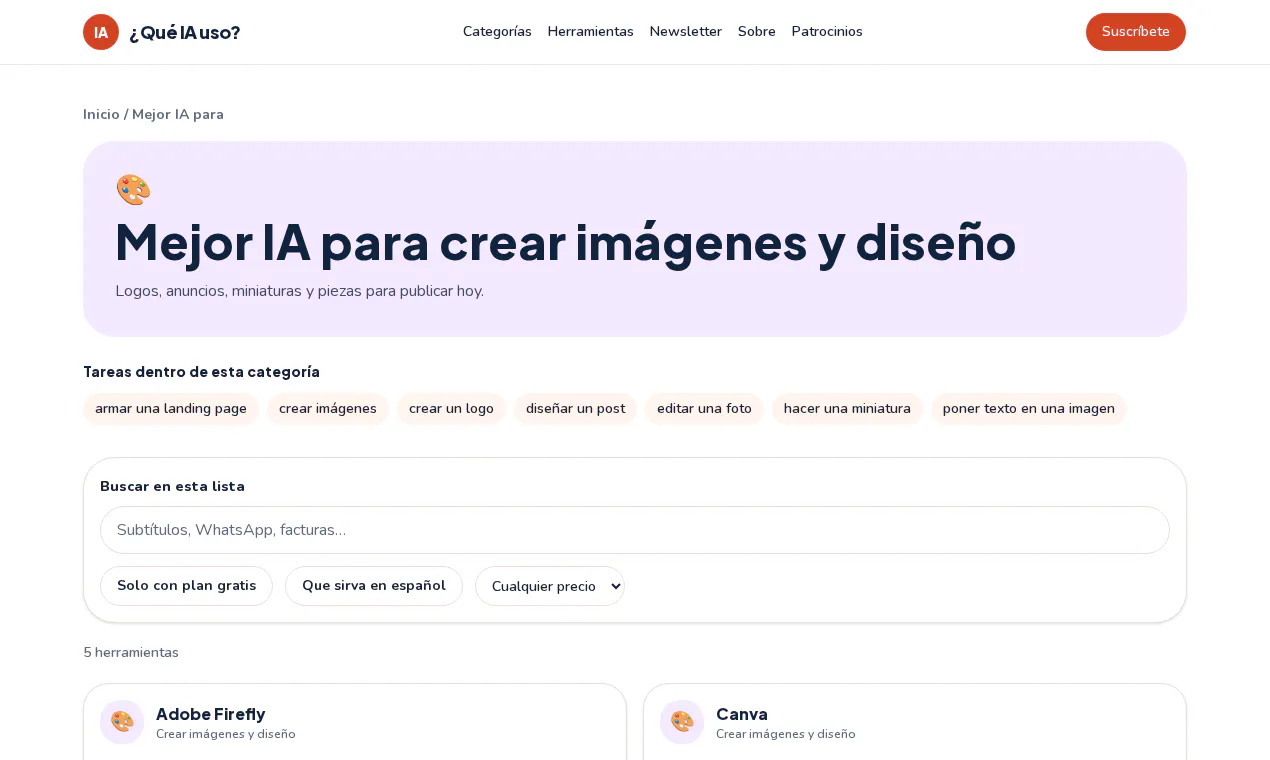Focus the 'Buscar en esta lista' search field
The height and width of the screenshot is (760, 1270).
[x=635, y=530]
